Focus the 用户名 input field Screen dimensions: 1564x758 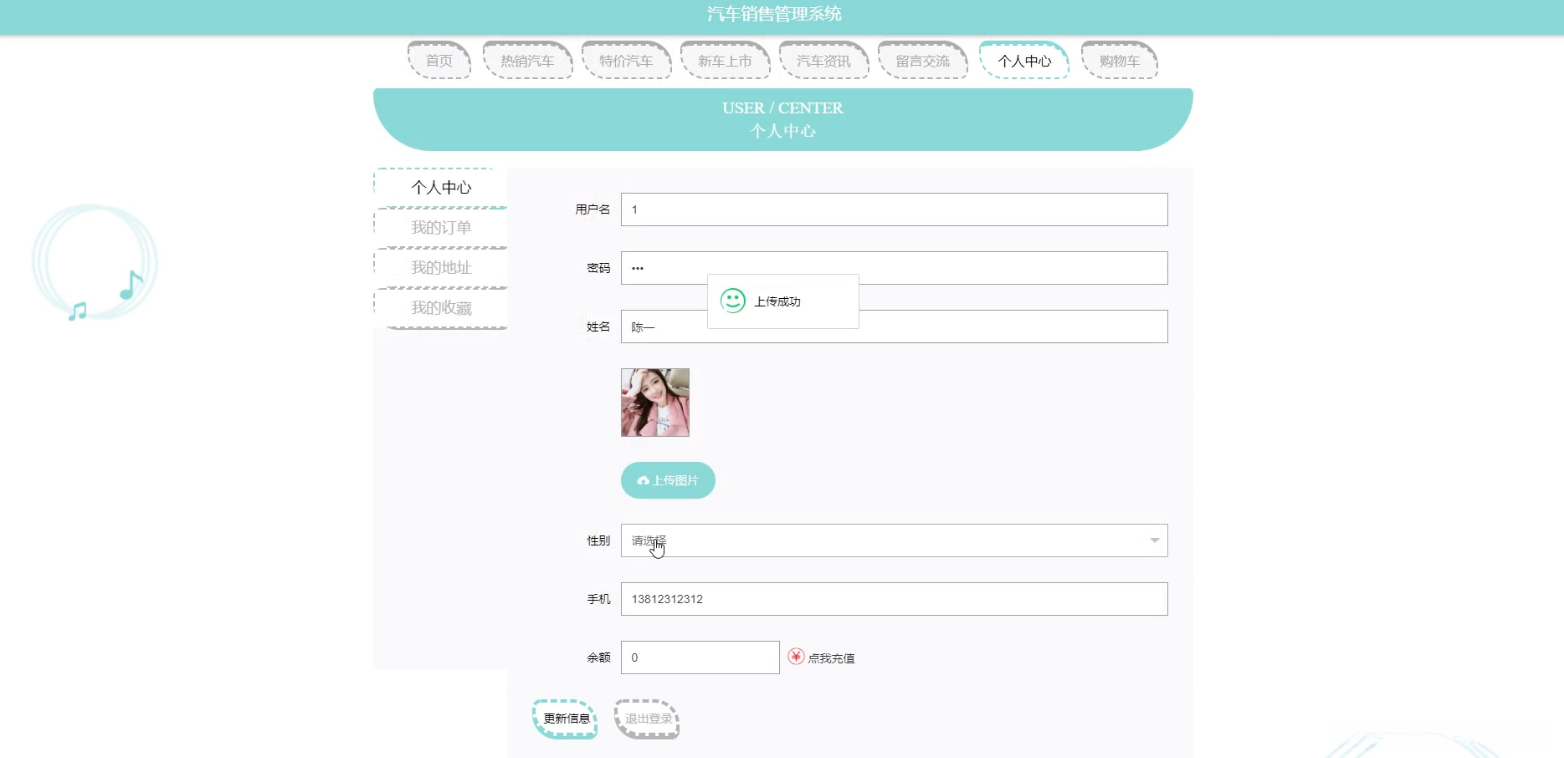pos(894,210)
